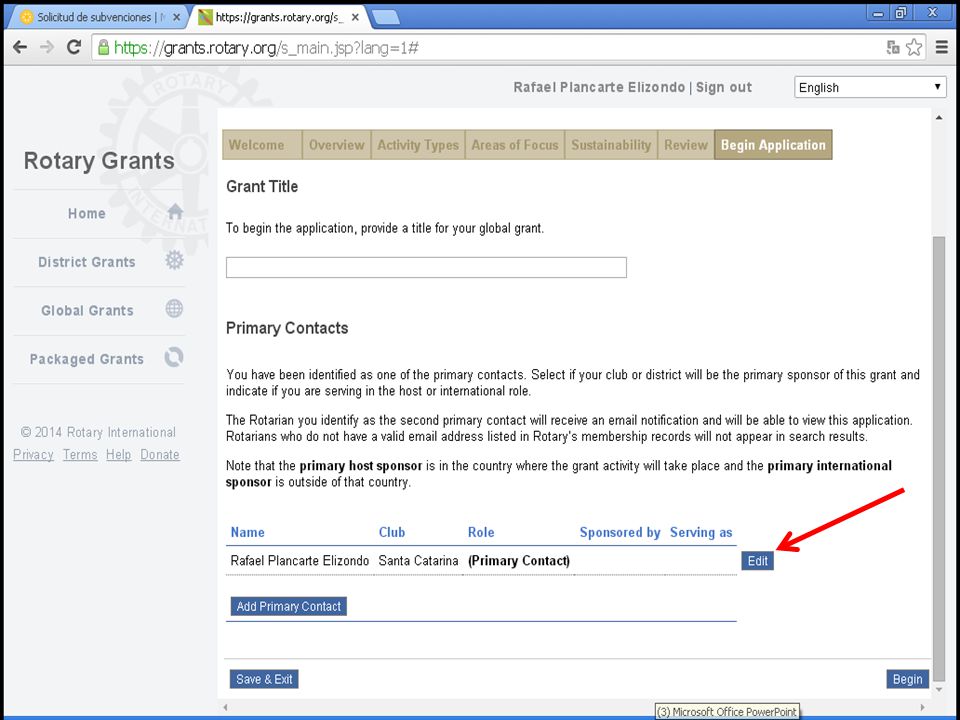
Task: Click the Role column header
Action: point(481,532)
